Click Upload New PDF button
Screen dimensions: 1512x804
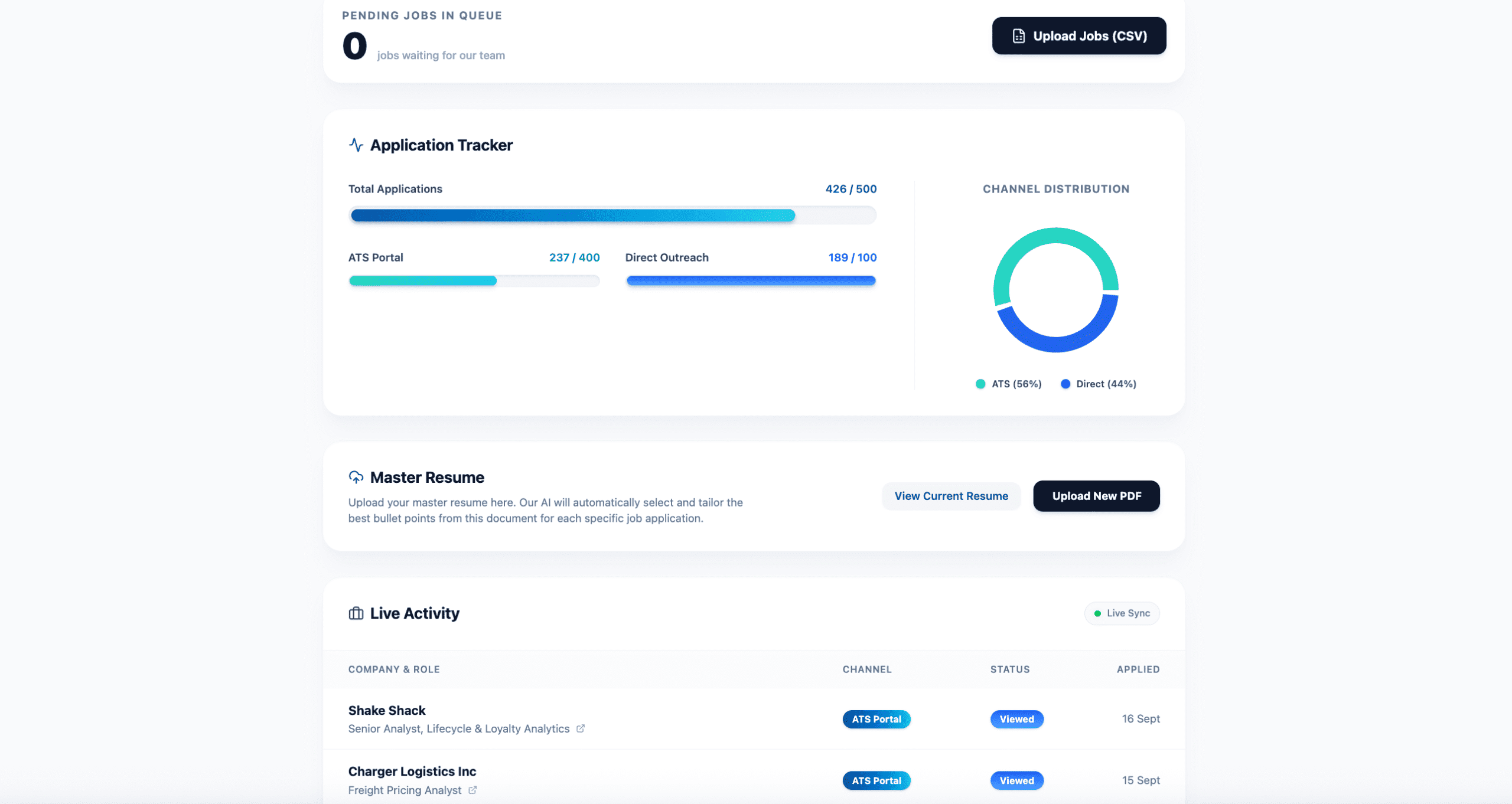click(x=1096, y=496)
